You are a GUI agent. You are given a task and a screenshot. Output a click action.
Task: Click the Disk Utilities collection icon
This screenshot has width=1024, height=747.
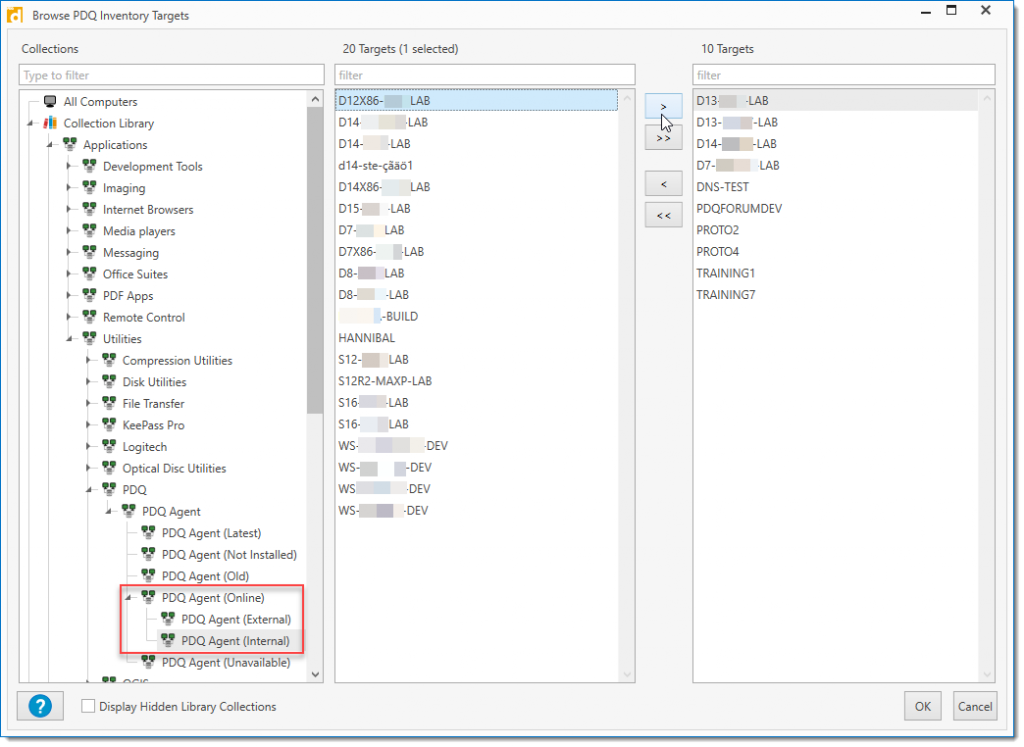pos(109,381)
